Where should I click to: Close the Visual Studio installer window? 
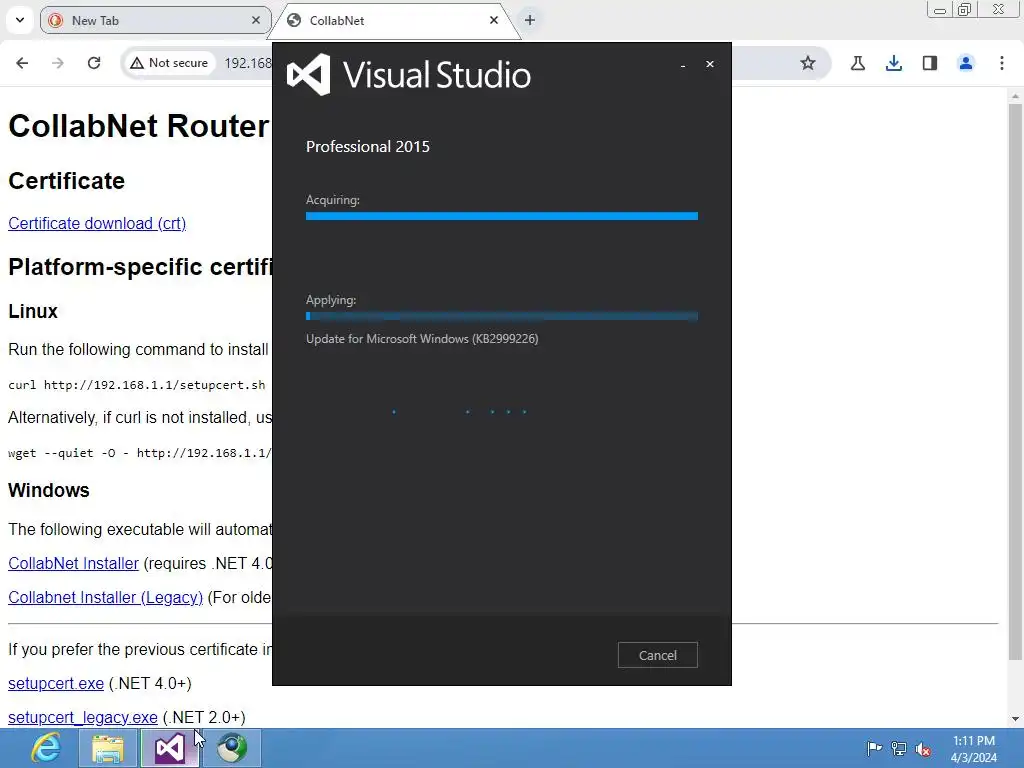(x=710, y=64)
